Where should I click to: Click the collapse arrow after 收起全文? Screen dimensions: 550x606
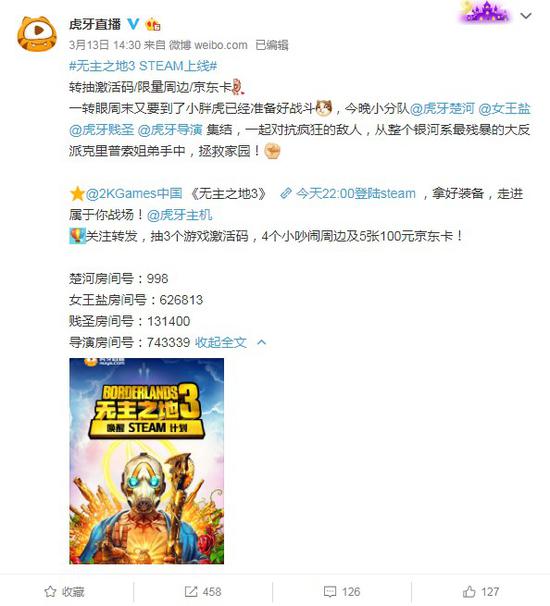coord(262,342)
